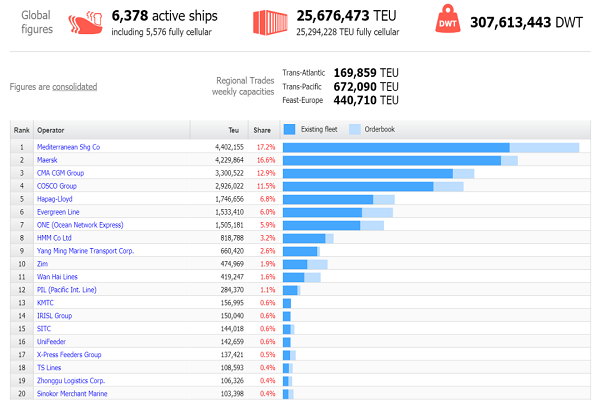Click the Existing fleet legend swatch
The width and height of the screenshot is (600, 400).
[289, 129]
